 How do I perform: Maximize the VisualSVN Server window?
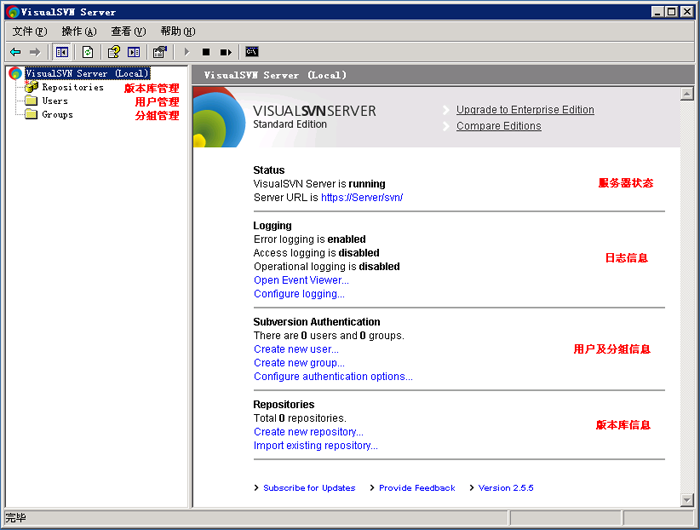coord(671,12)
